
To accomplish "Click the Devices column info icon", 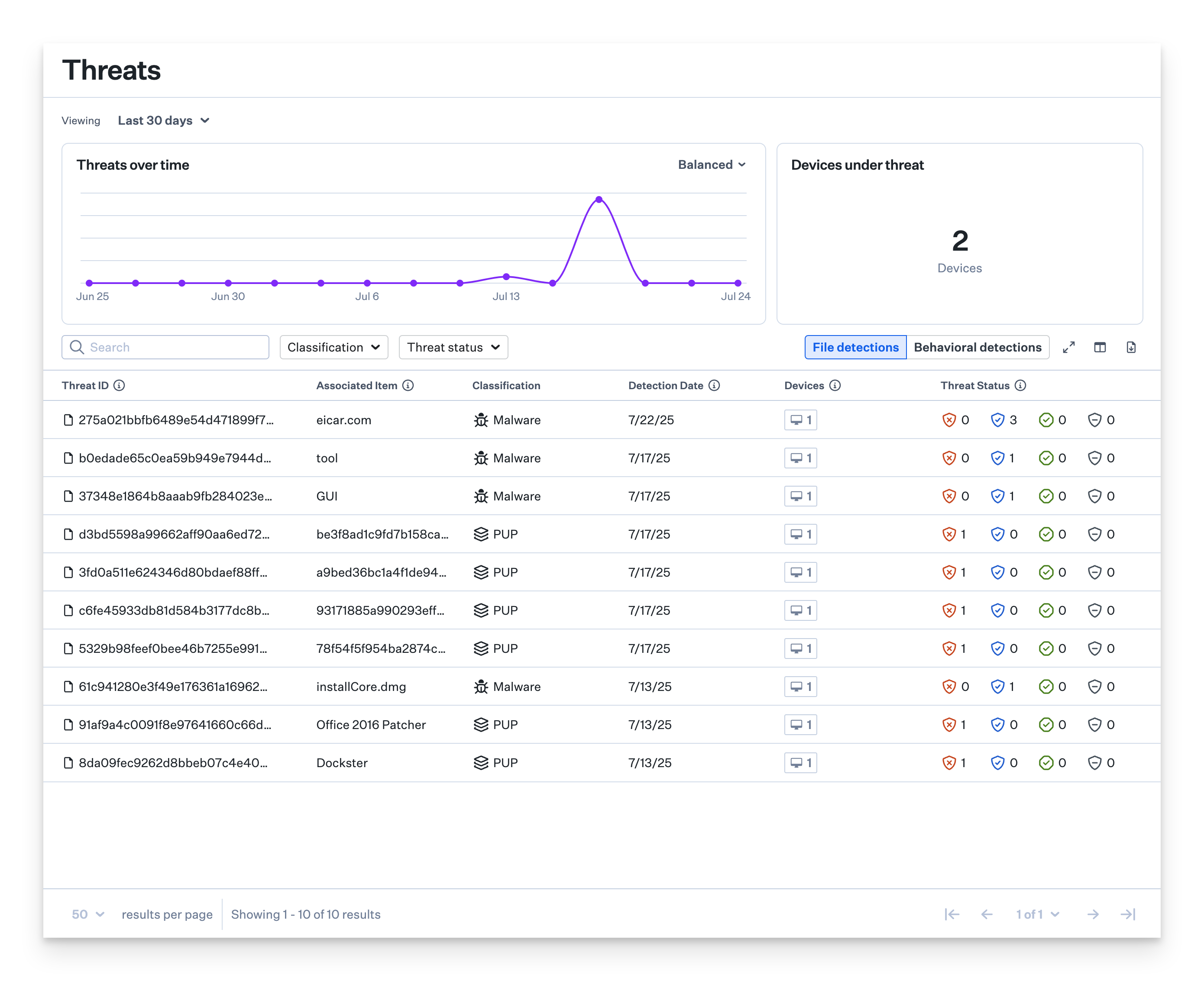I will pyautogui.click(x=835, y=385).
